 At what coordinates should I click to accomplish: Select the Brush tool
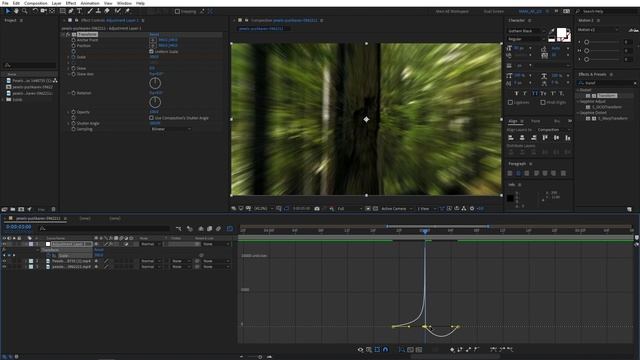click(x=90, y=11)
